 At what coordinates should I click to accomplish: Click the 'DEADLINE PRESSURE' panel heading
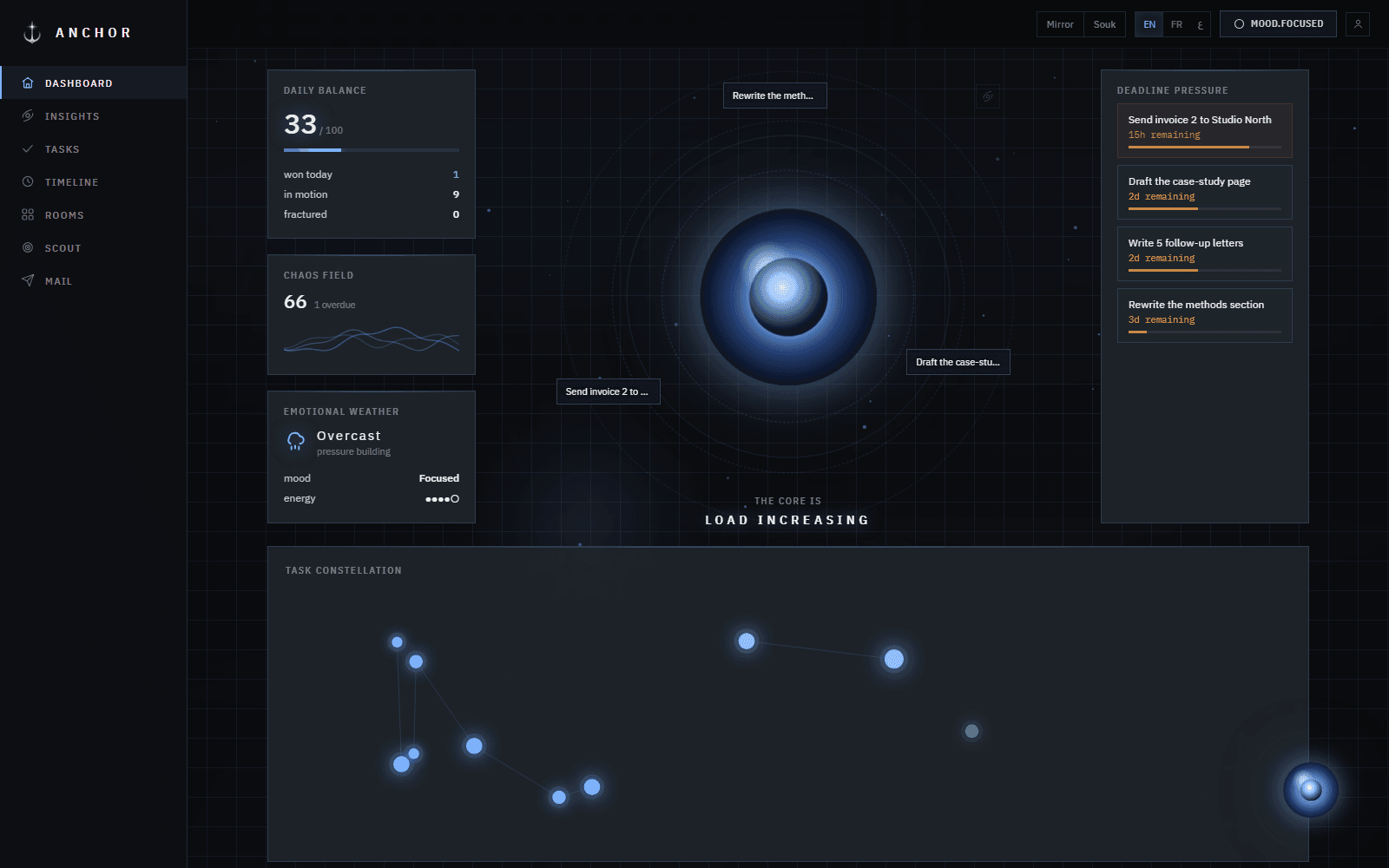1173,90
